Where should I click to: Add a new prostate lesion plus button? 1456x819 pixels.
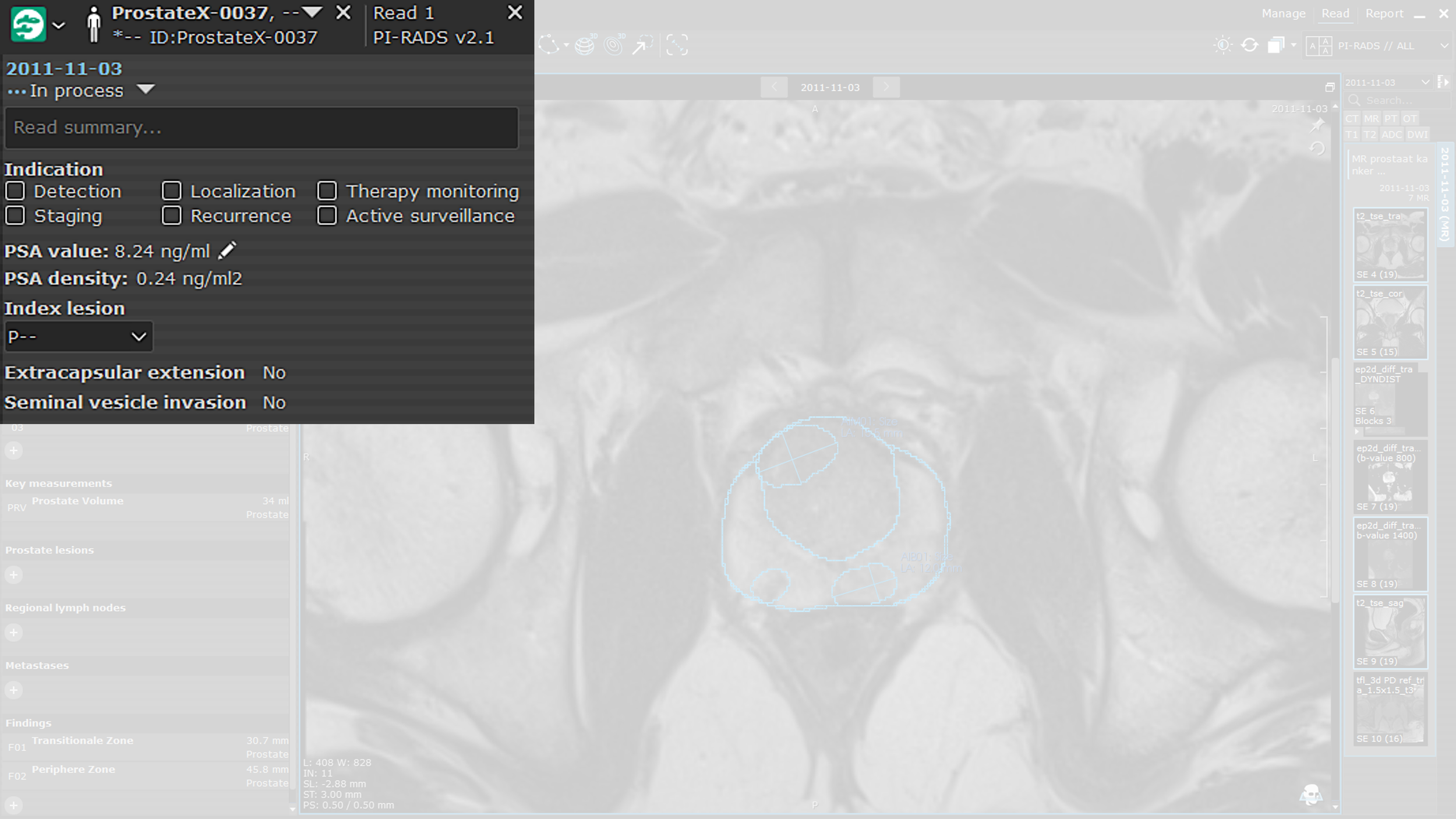(x=14, y=575)
